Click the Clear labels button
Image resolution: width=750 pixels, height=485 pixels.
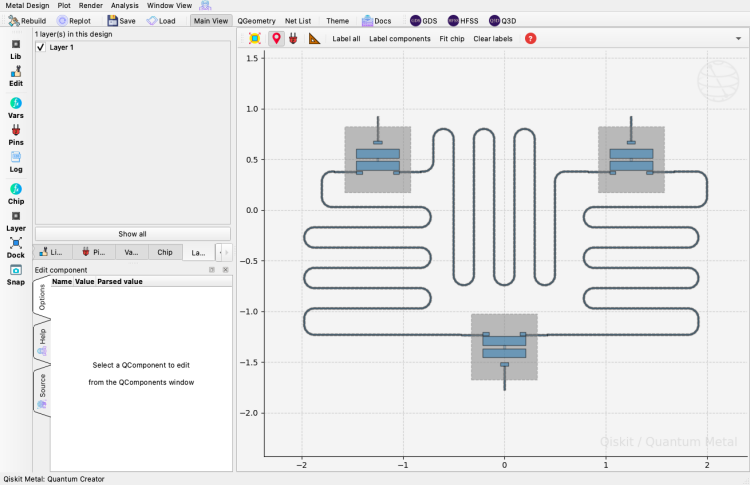point(493,39)
